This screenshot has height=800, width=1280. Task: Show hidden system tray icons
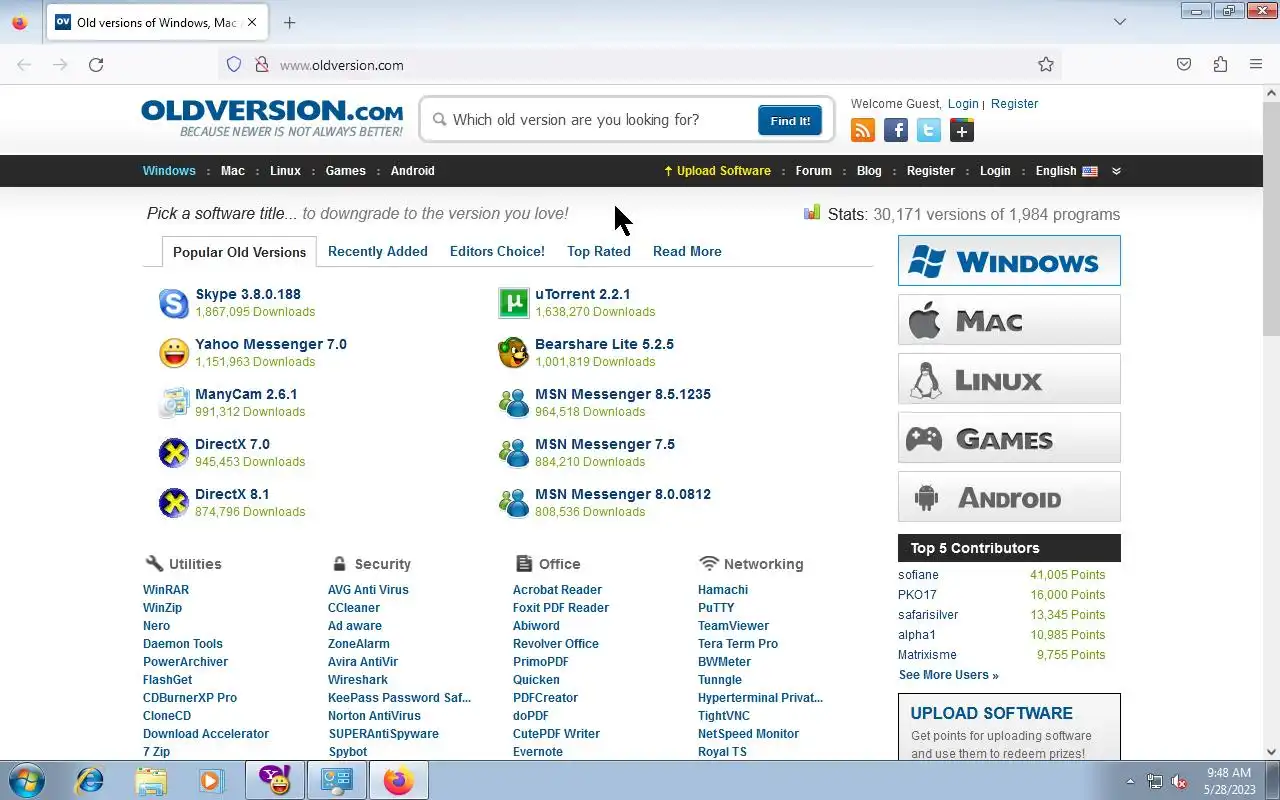(x=1130, y=781)
